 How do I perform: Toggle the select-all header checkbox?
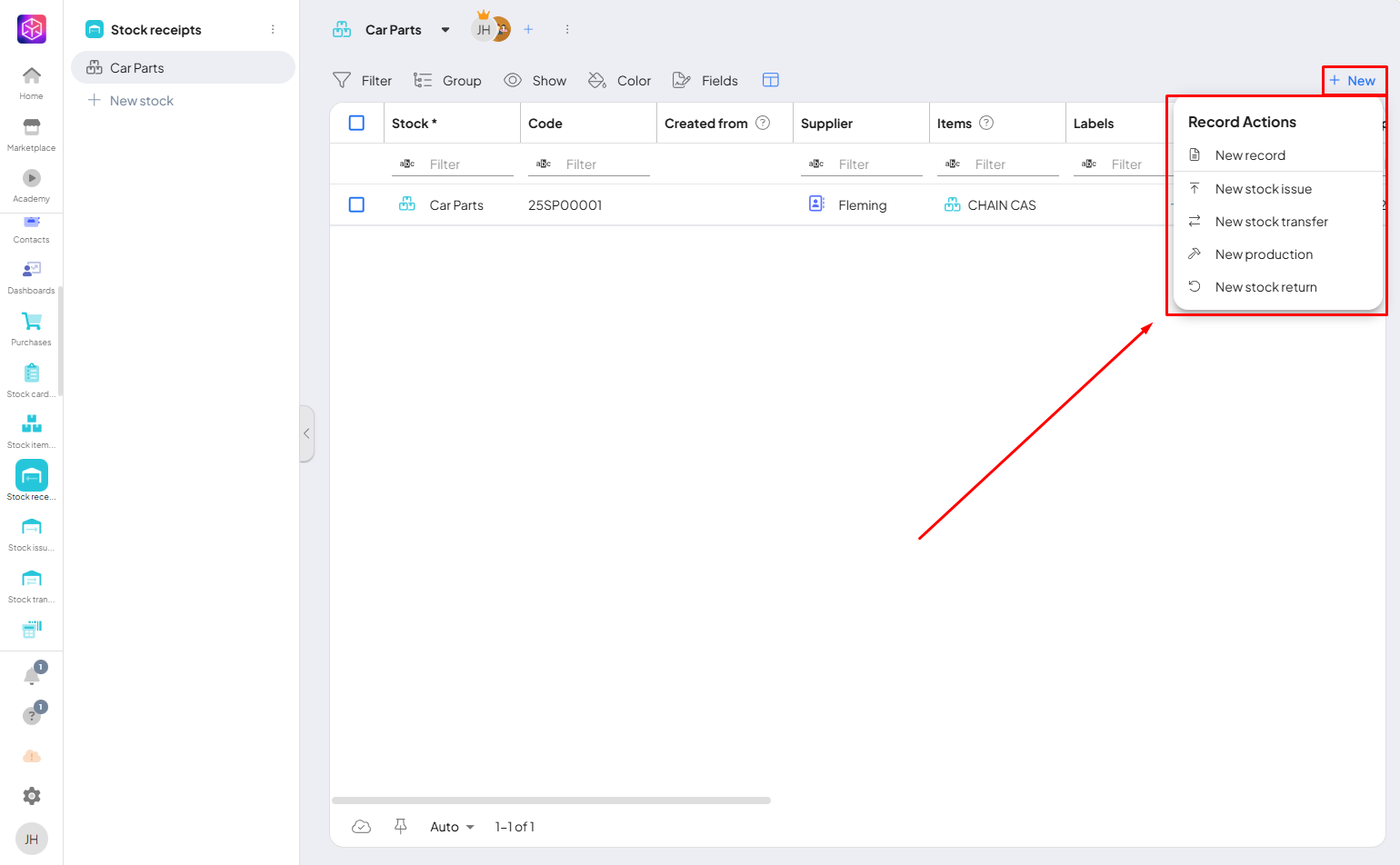tap(356, 123)
